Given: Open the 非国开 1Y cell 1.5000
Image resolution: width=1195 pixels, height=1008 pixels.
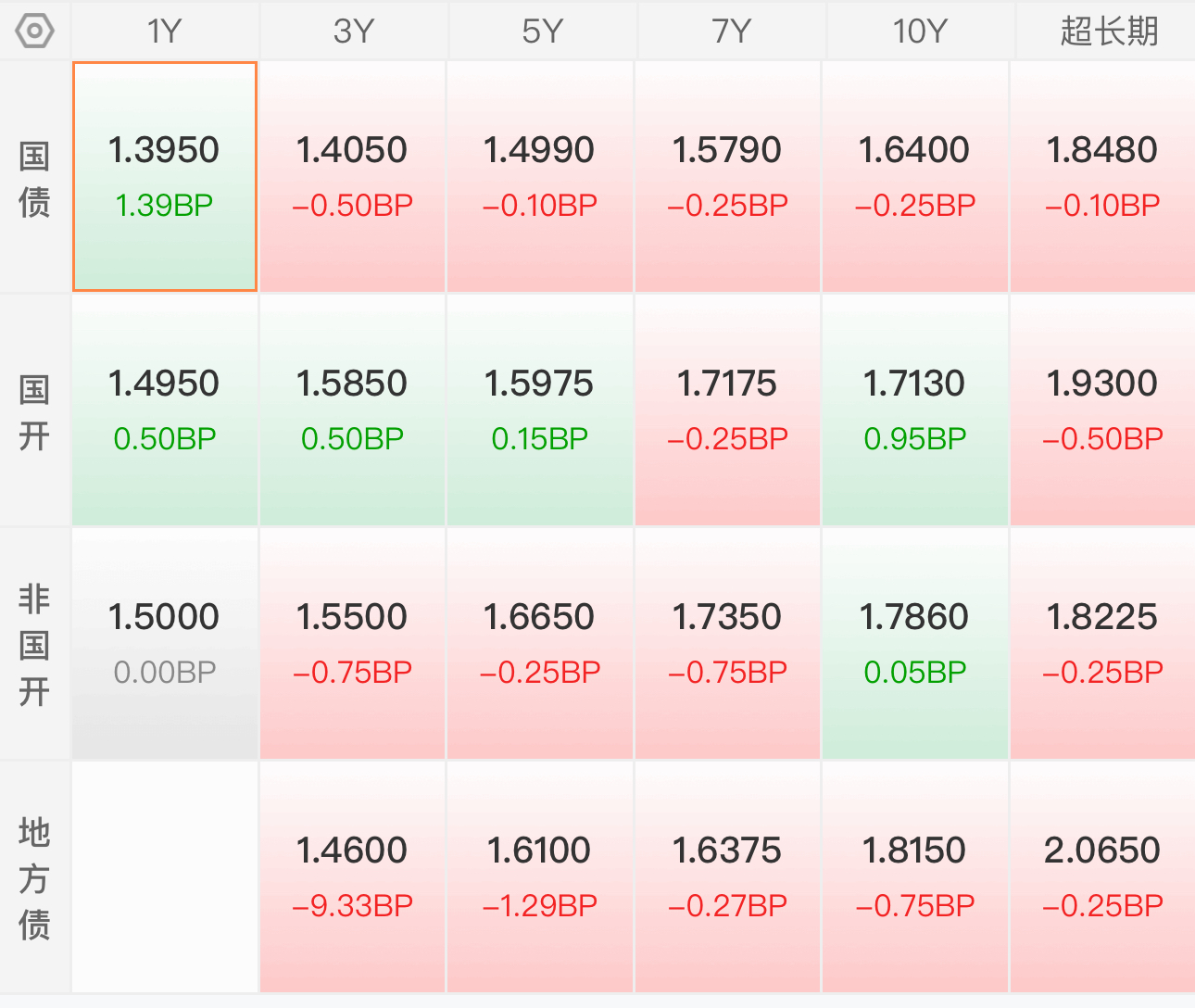Looking at the screenshot, I should (165, 644).
